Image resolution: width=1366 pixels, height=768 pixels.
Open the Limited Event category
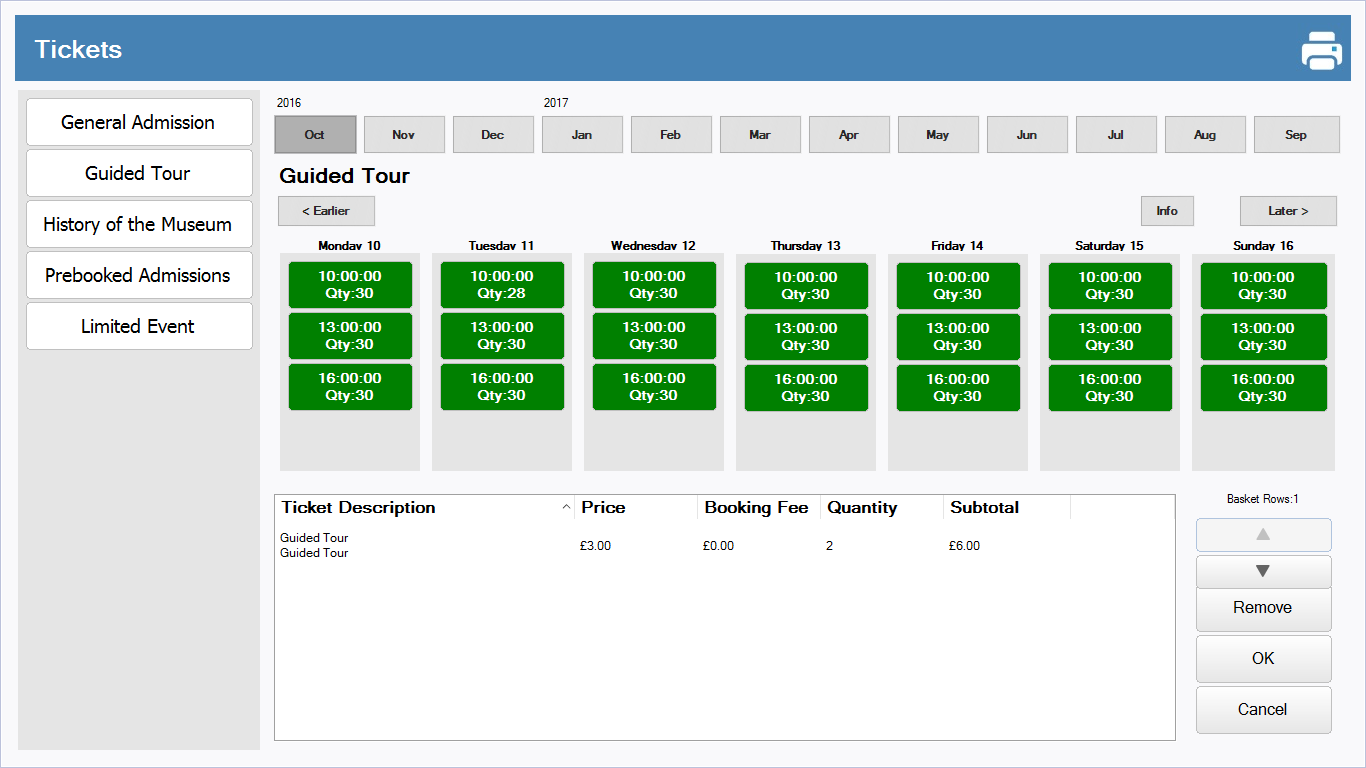(x=139, y=326)
